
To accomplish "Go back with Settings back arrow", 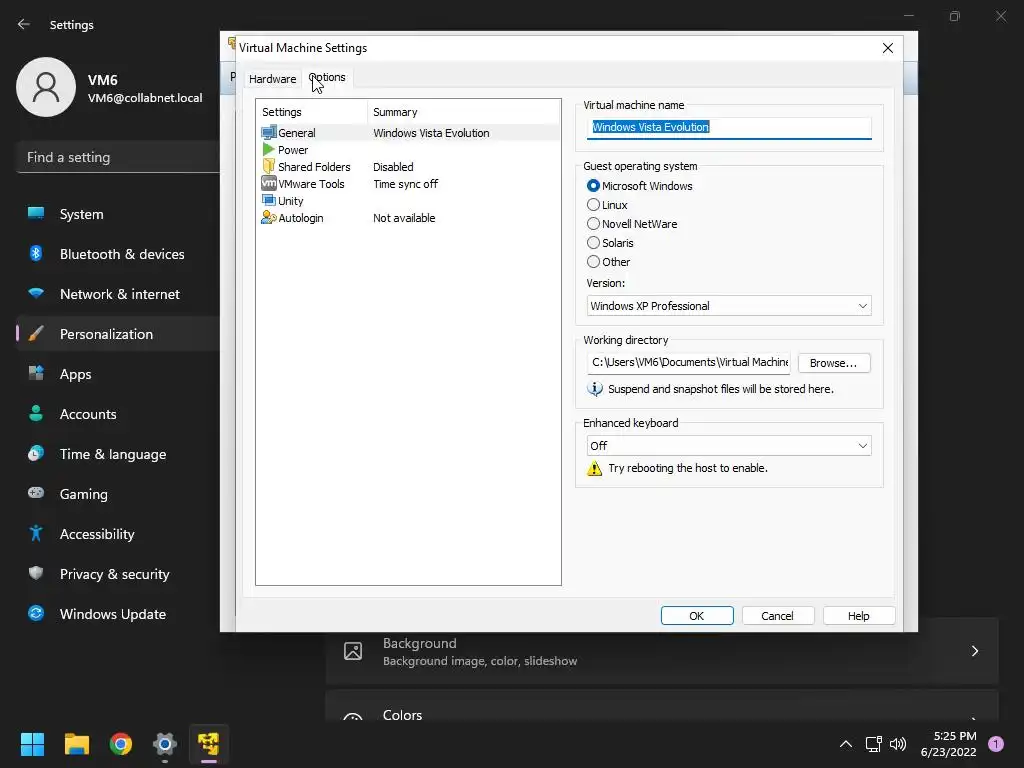I will (24, 24).
